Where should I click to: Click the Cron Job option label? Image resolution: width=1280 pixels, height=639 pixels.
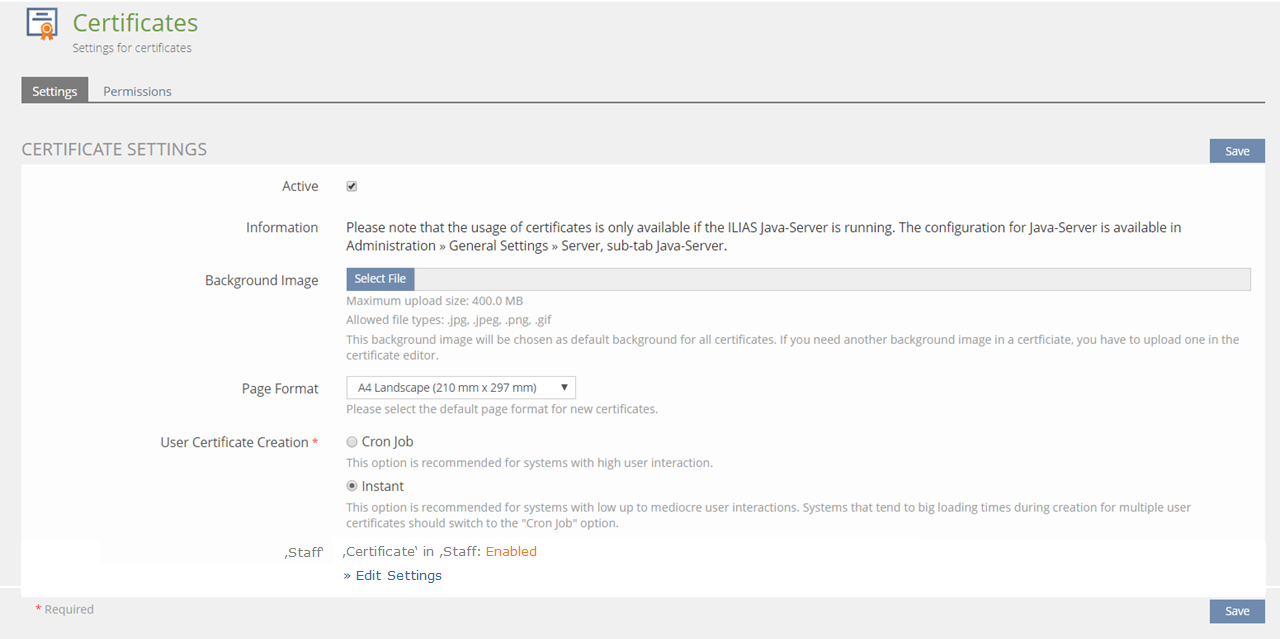(x=387, y=442)
